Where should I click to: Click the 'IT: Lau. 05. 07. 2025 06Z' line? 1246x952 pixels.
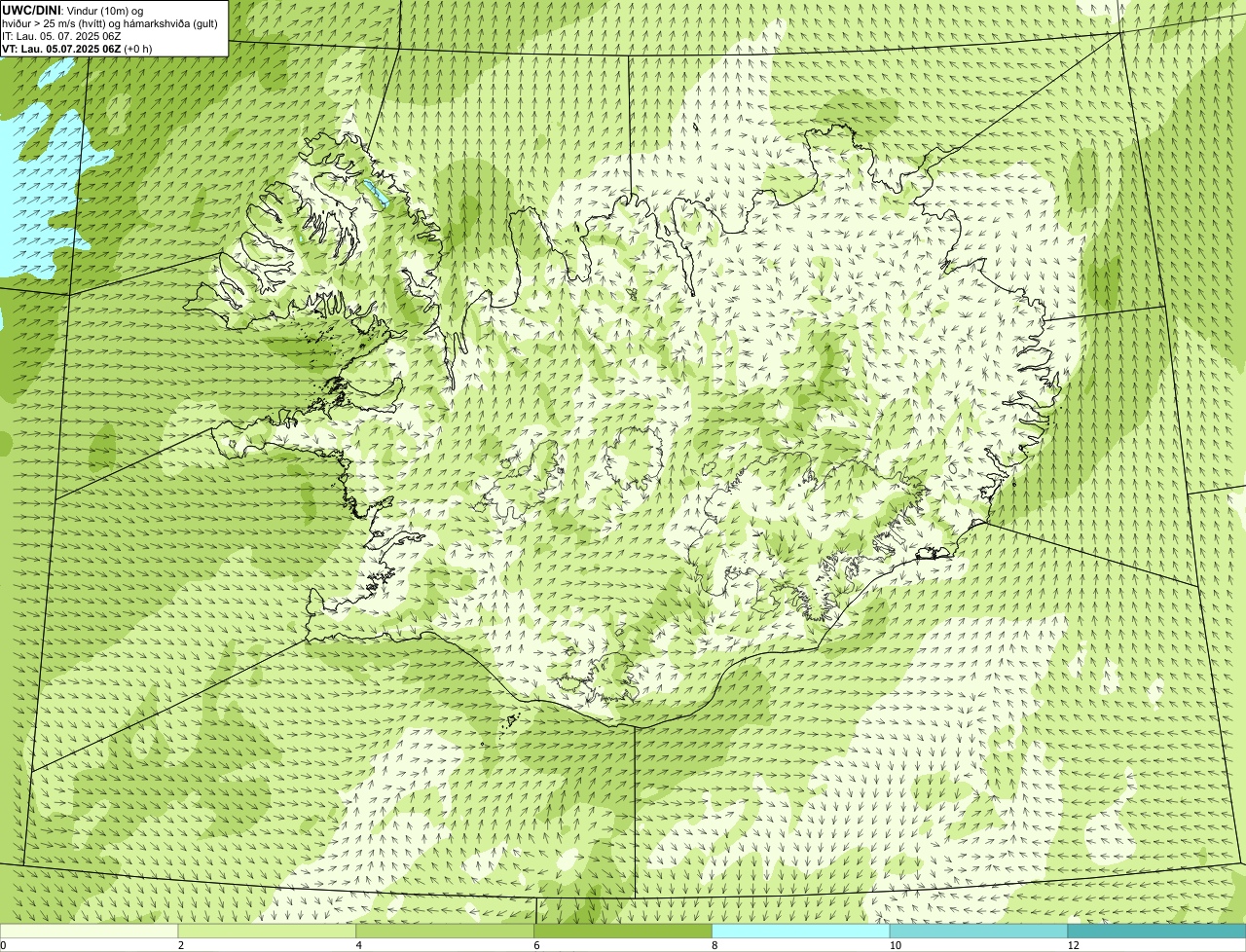pos(61,35)
